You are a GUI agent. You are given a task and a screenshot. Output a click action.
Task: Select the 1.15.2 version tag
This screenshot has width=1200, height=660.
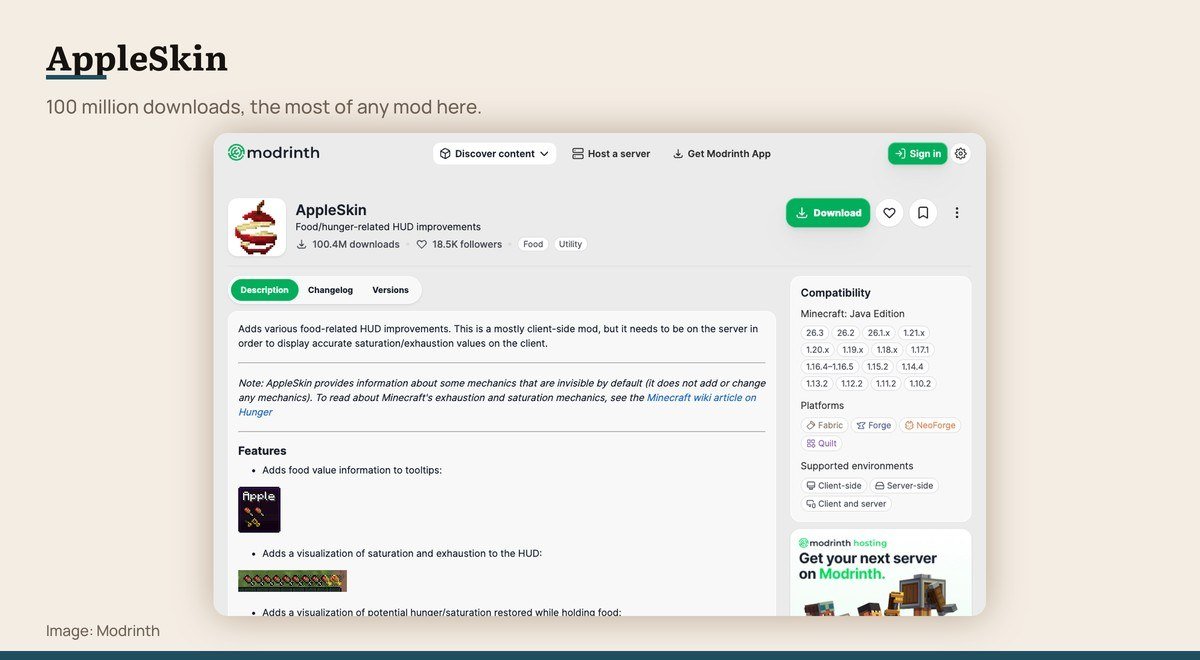click(x=877, y=367)
